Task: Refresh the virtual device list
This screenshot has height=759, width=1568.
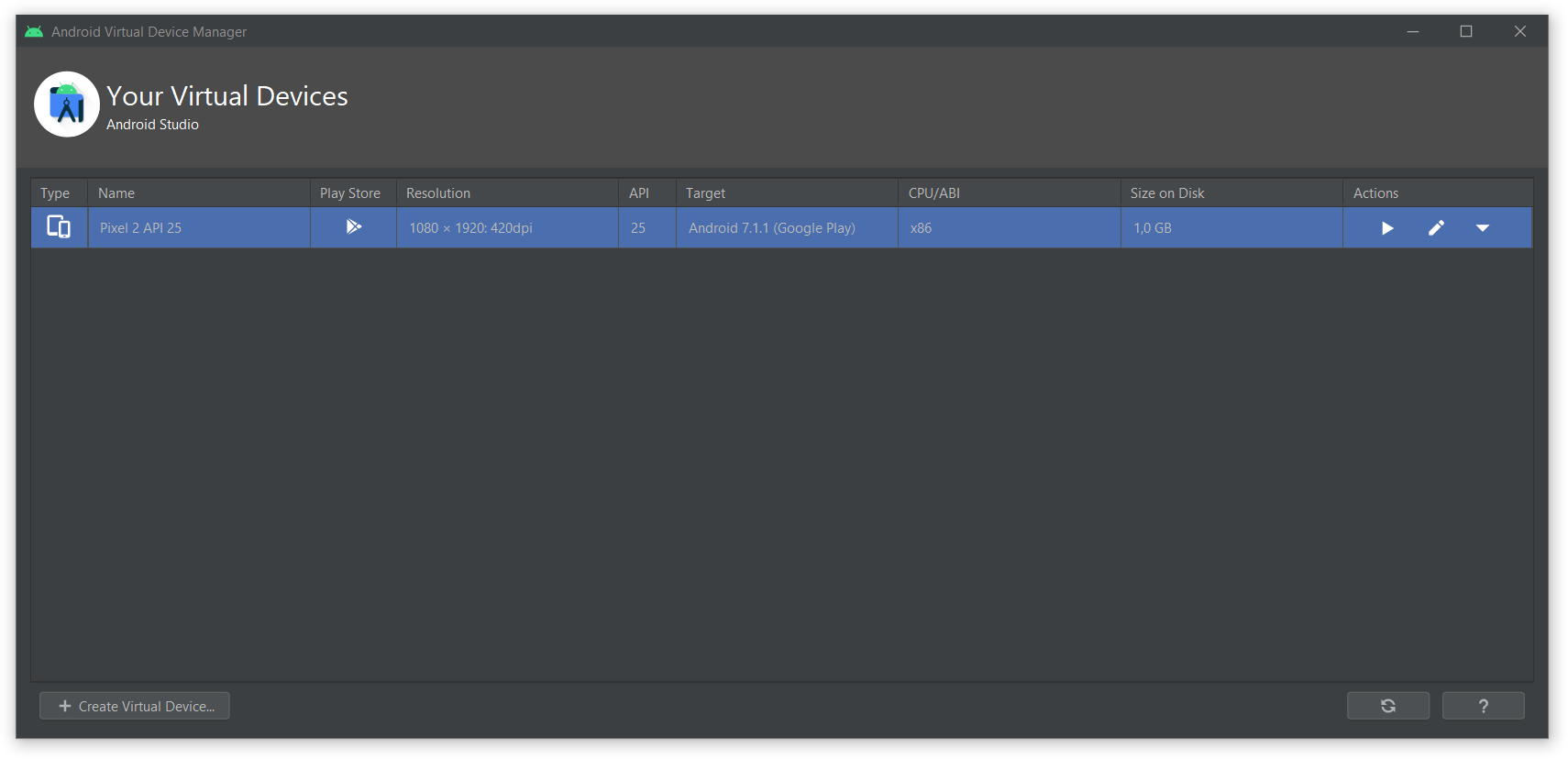Action: click(x=1388, y=706)
